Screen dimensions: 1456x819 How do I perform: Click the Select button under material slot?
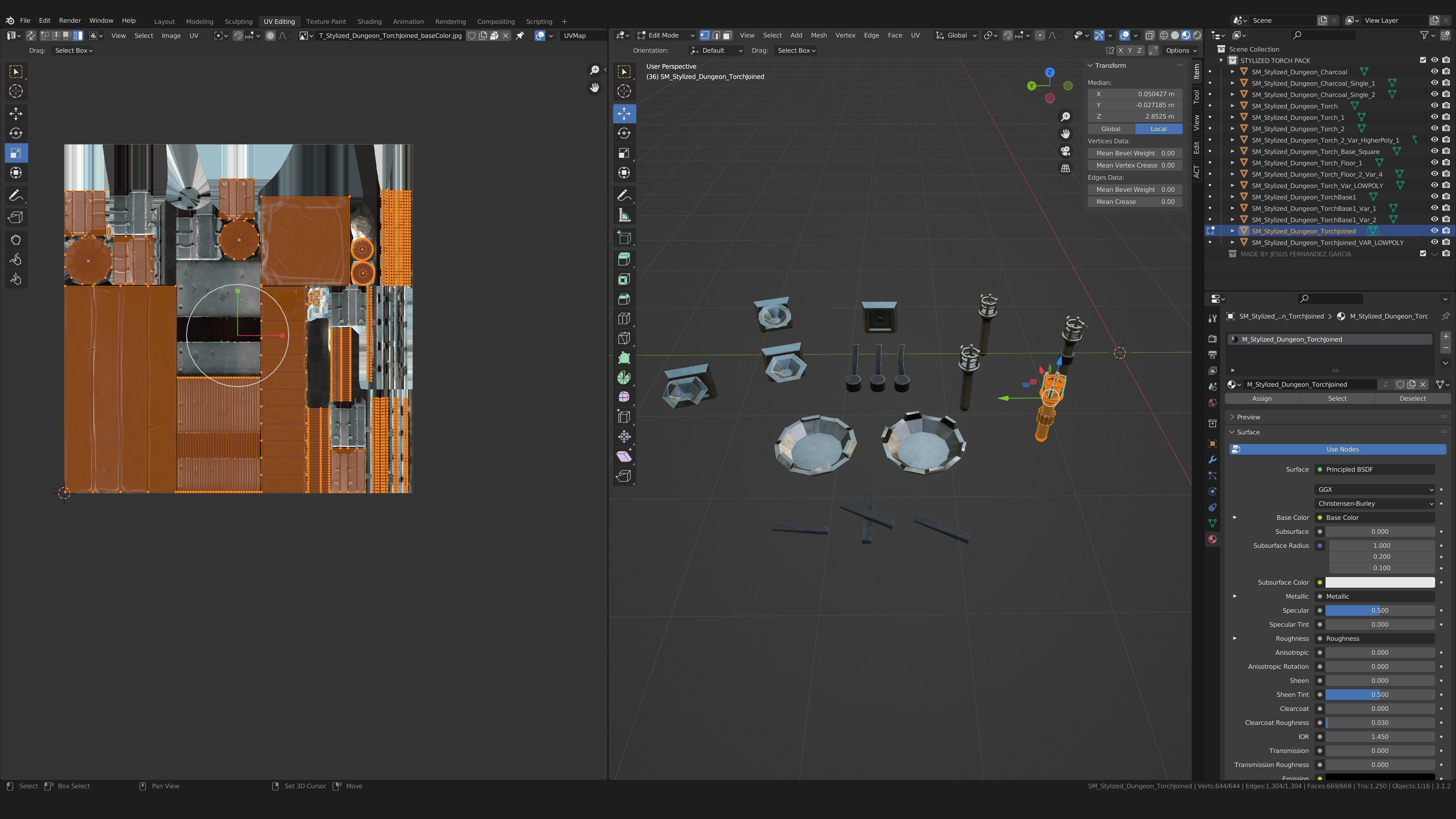coord(1337,399)
